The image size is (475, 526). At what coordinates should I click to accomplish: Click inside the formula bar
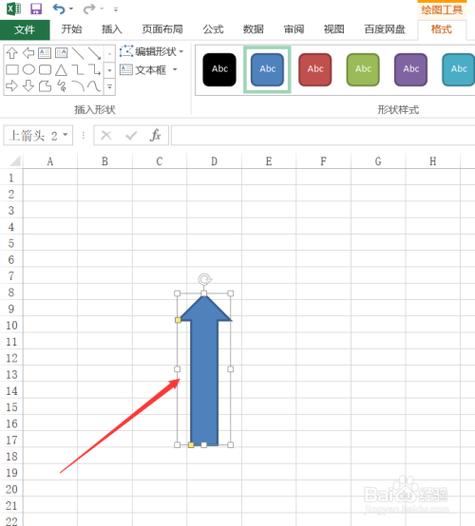pos(323,136)
